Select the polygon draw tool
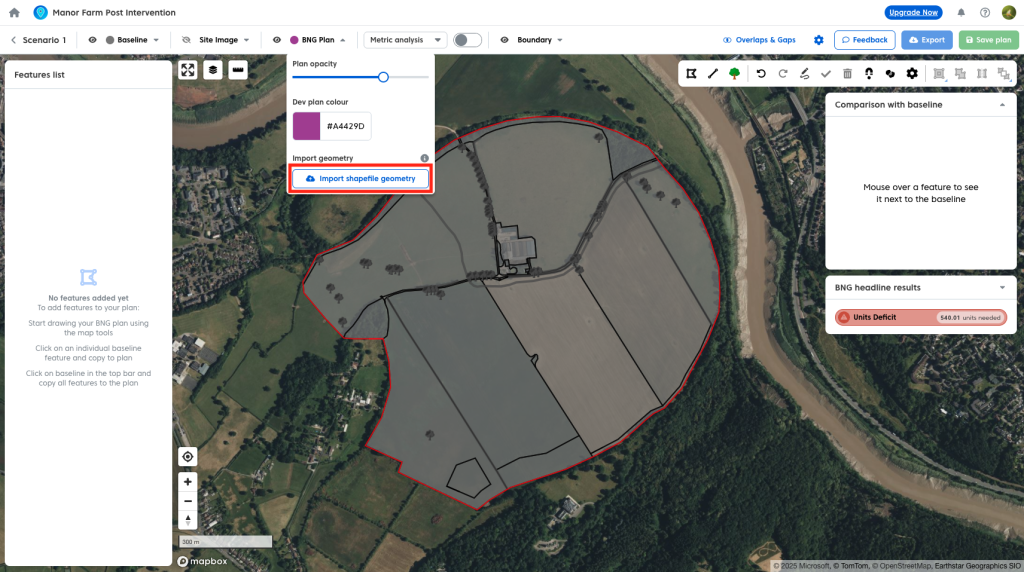The width and height of the screenshot is (1024, 572). 691,73
